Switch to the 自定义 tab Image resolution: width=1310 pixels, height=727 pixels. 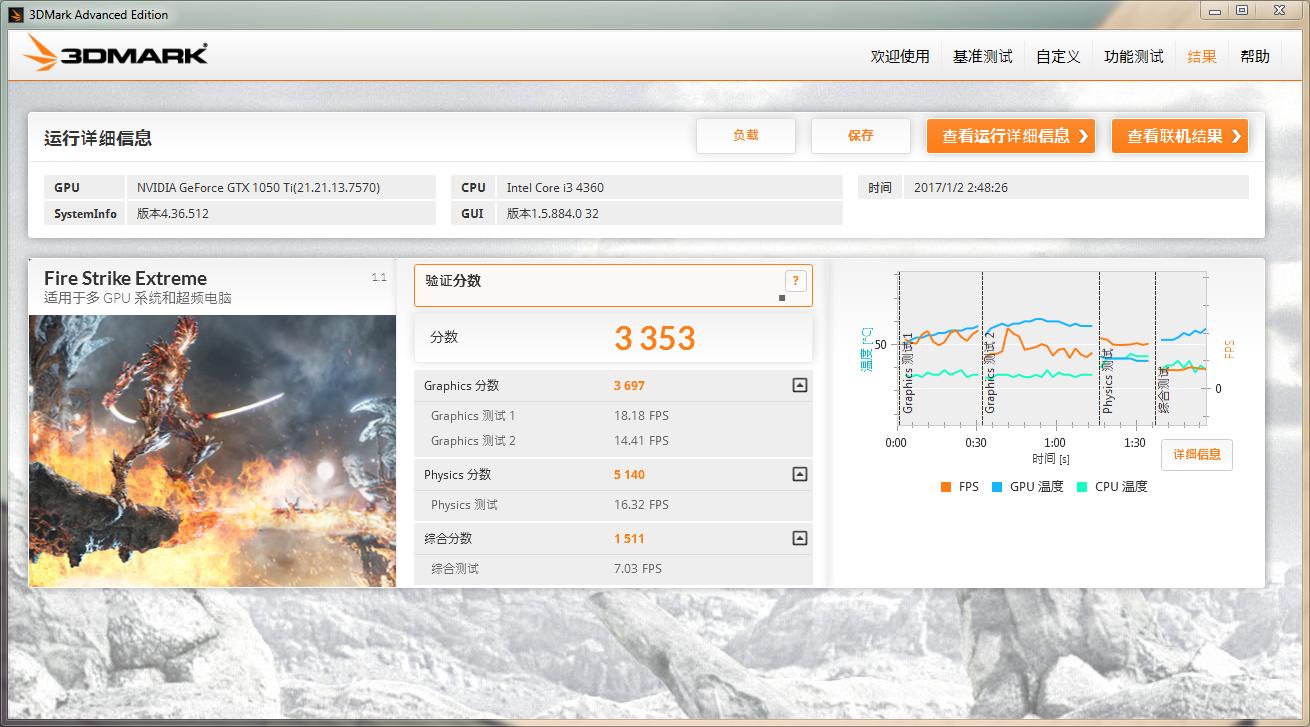point(1057,56)
